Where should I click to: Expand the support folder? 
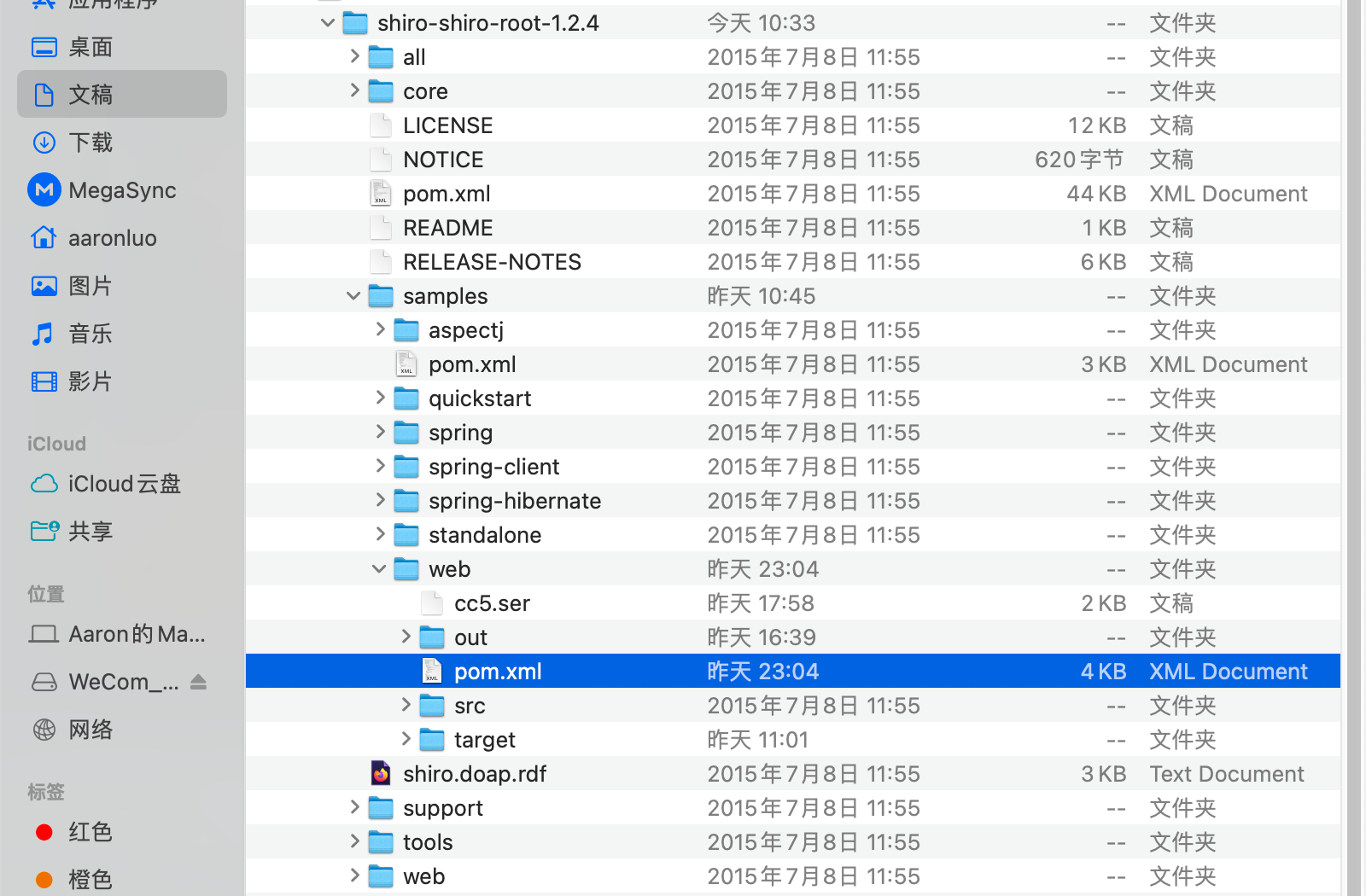(x=354, y=807)
